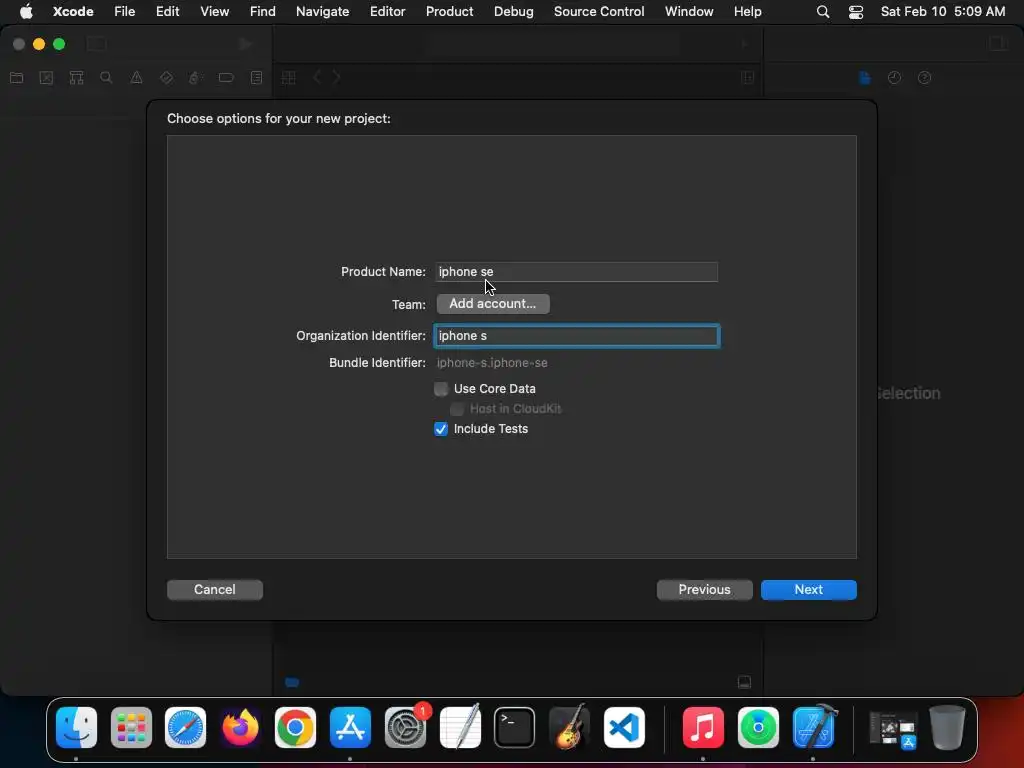Open the Xcode application menu

(x=73, y=12)
